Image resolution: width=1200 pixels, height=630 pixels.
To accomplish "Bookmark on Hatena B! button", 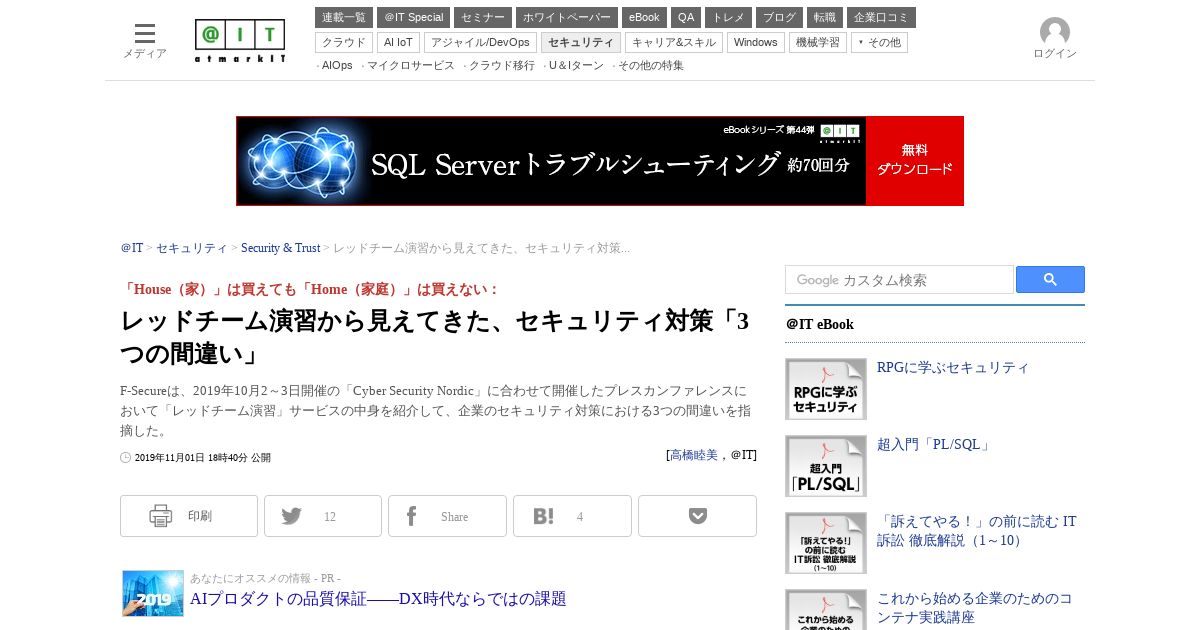I will pyautogui.click(x=572, y=516).
